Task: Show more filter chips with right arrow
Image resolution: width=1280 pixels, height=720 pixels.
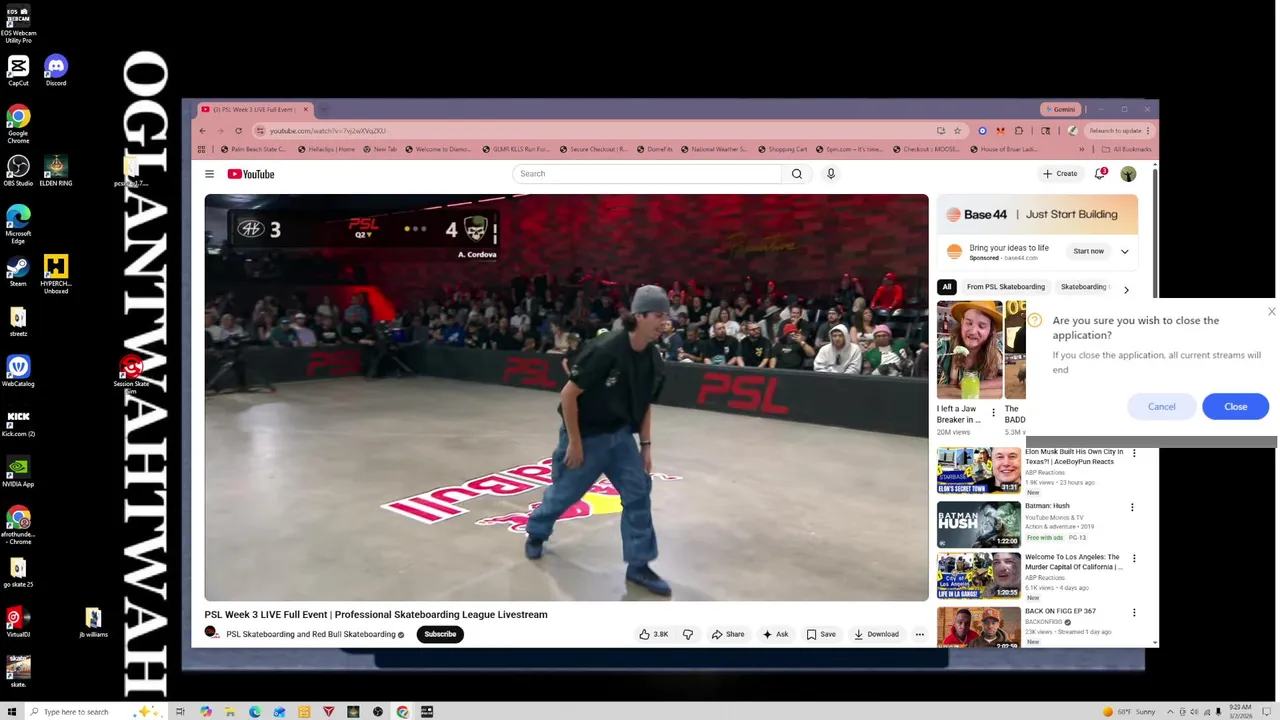Action: (1126, 290)
